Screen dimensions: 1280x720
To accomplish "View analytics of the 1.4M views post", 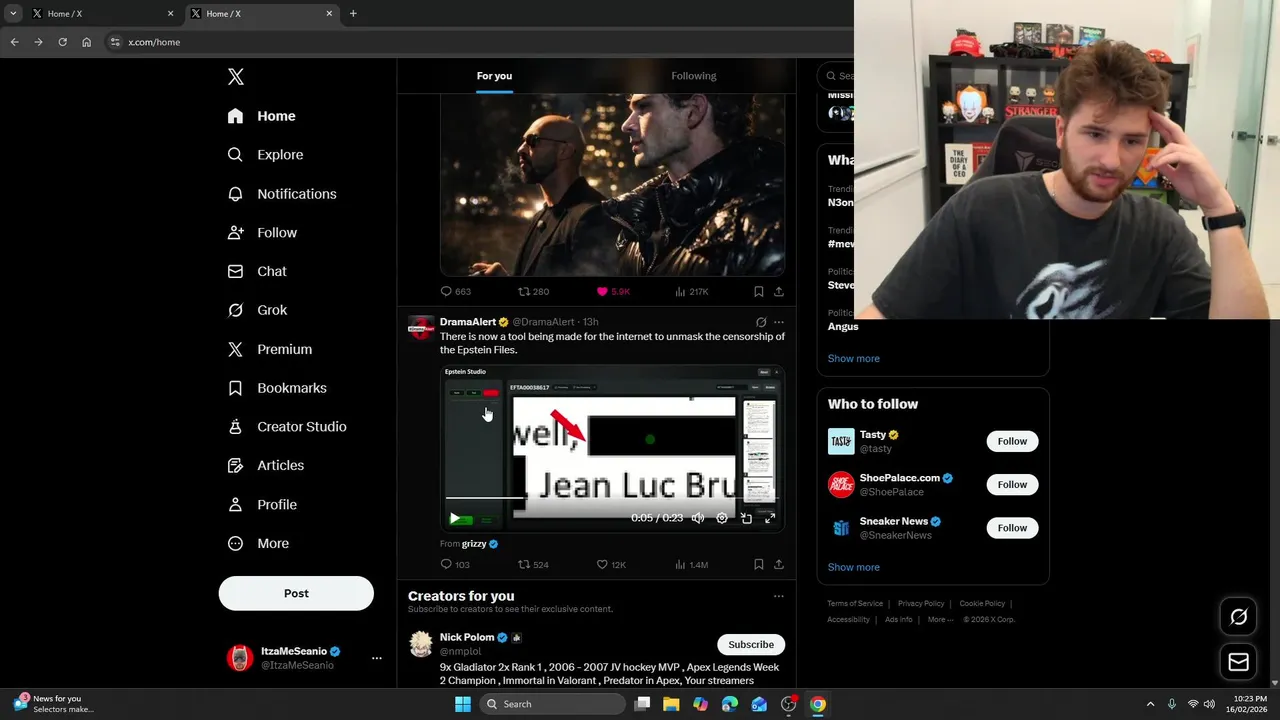I will [x=692, y=564].
